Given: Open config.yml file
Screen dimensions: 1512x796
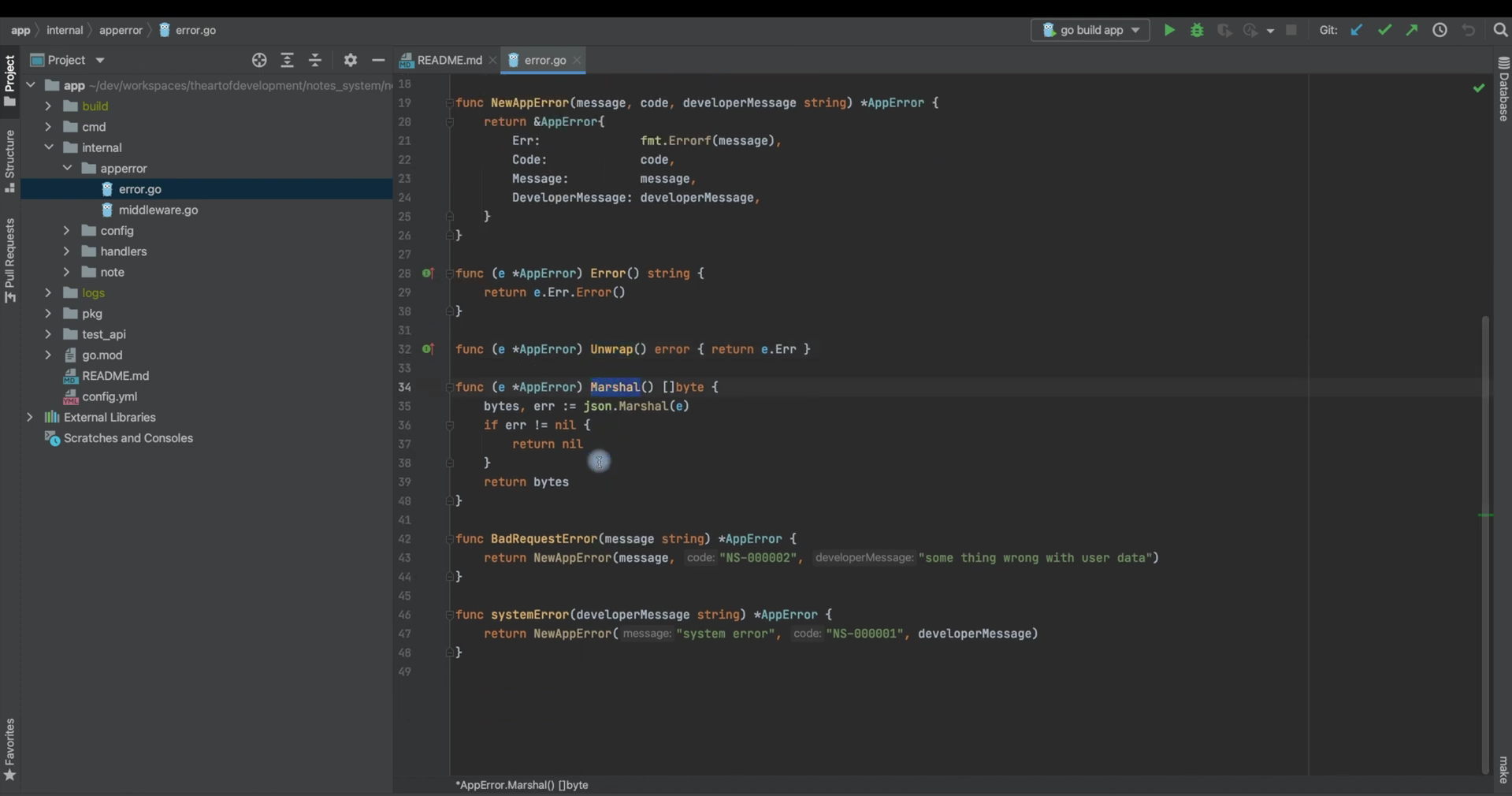Looking at the screenshot, I should click(x=110, y=396).
